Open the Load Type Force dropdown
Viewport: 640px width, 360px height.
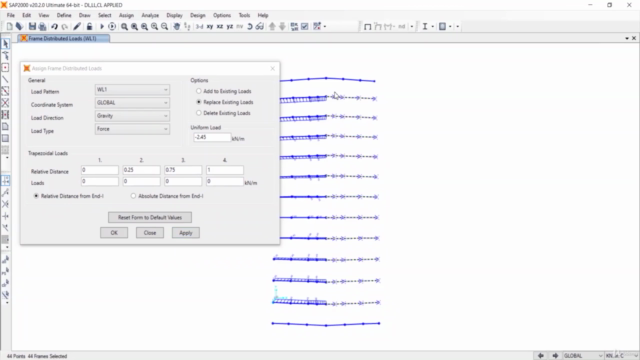(132, 129)
